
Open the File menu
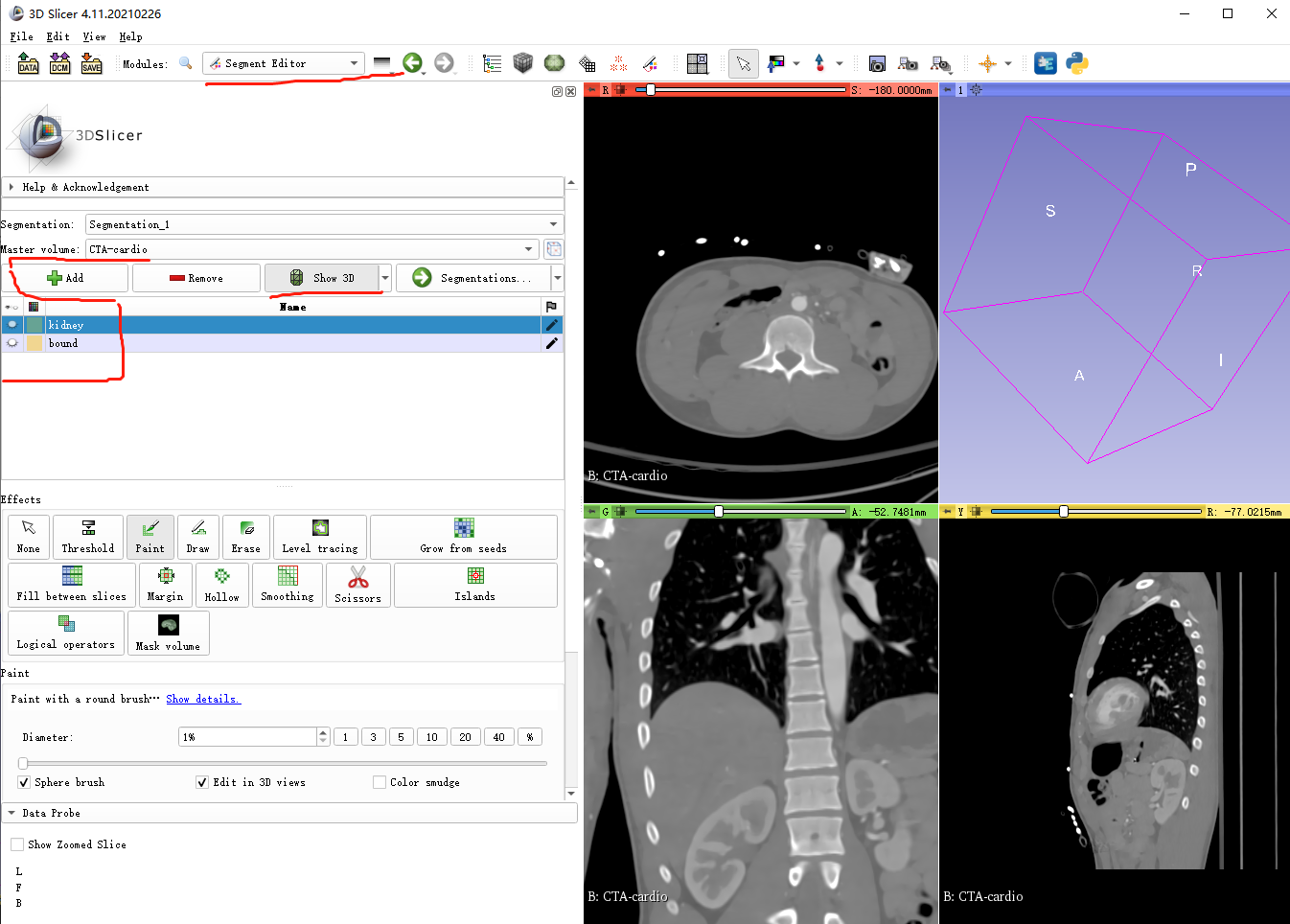[22, 36]
